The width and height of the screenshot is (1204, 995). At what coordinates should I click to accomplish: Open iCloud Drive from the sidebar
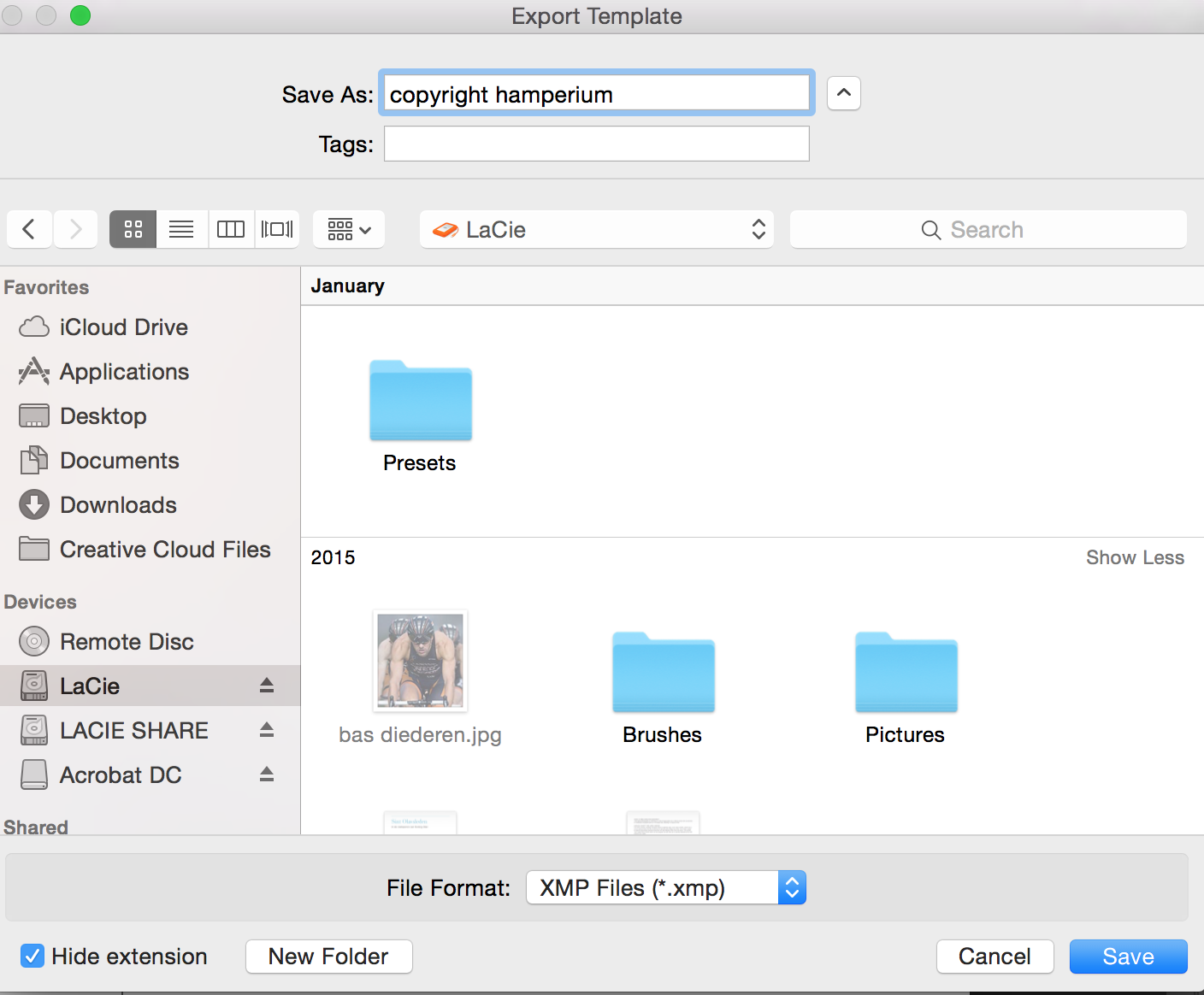point(123,327)
